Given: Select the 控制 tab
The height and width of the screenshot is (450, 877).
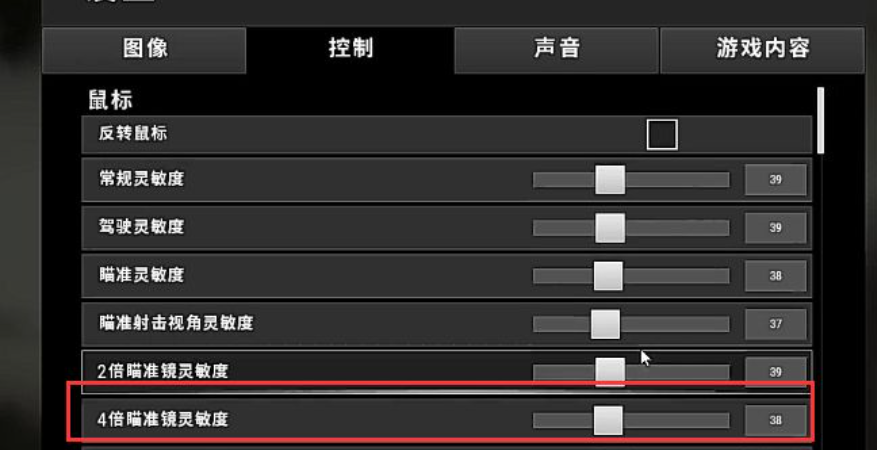Looking at the screenshot, I should tap(350, 50).
